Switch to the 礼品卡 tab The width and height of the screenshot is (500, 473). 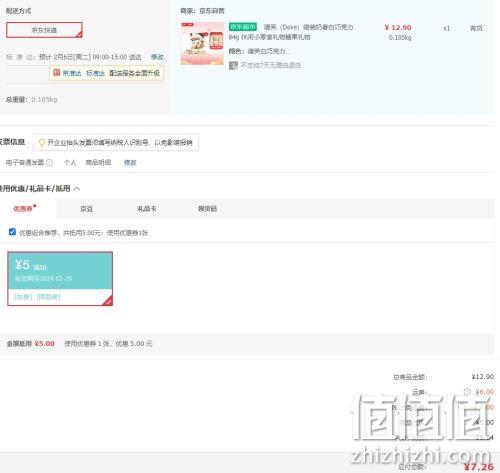click(147, 209)
